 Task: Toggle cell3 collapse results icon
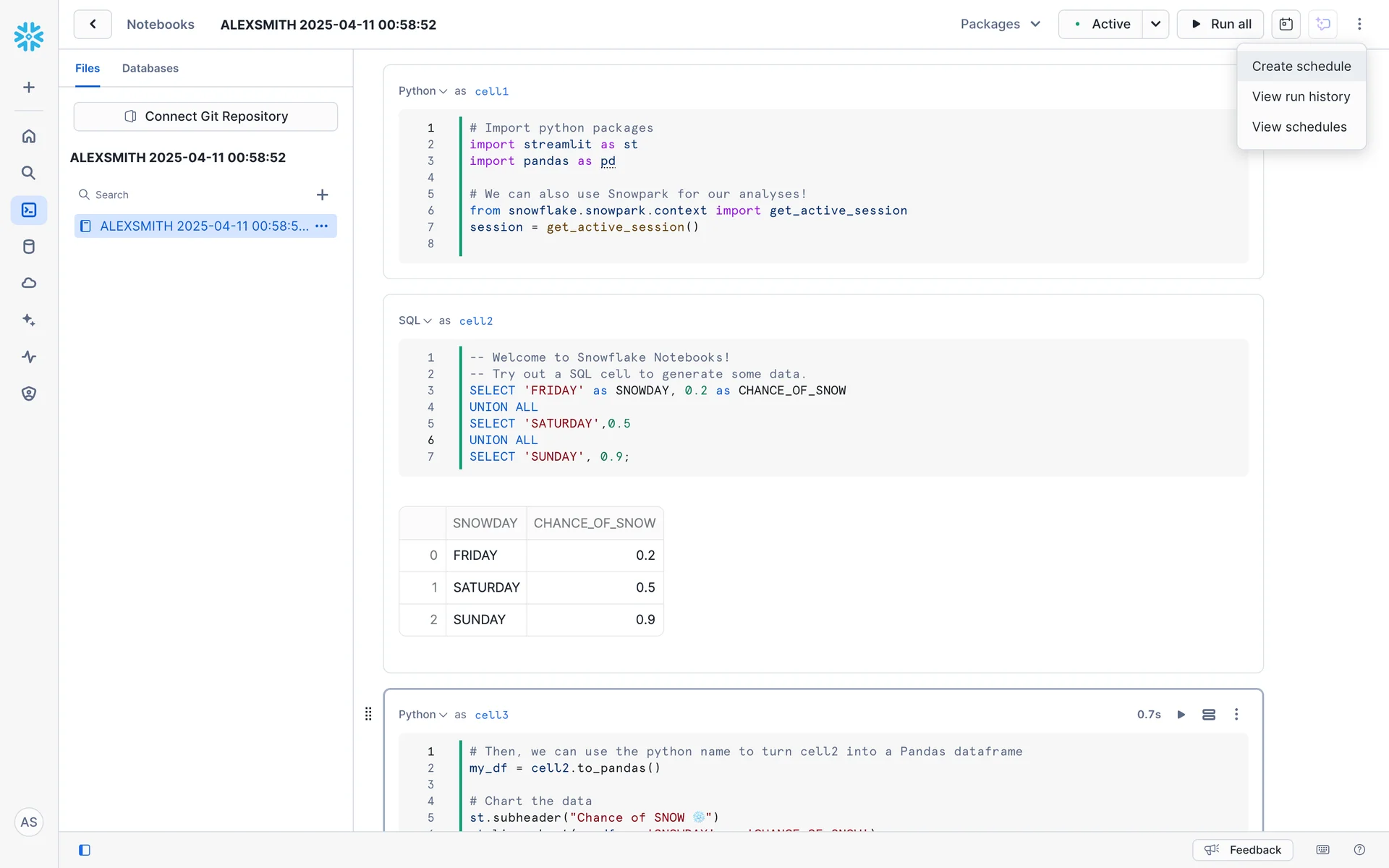click(x=1208, y=715)
